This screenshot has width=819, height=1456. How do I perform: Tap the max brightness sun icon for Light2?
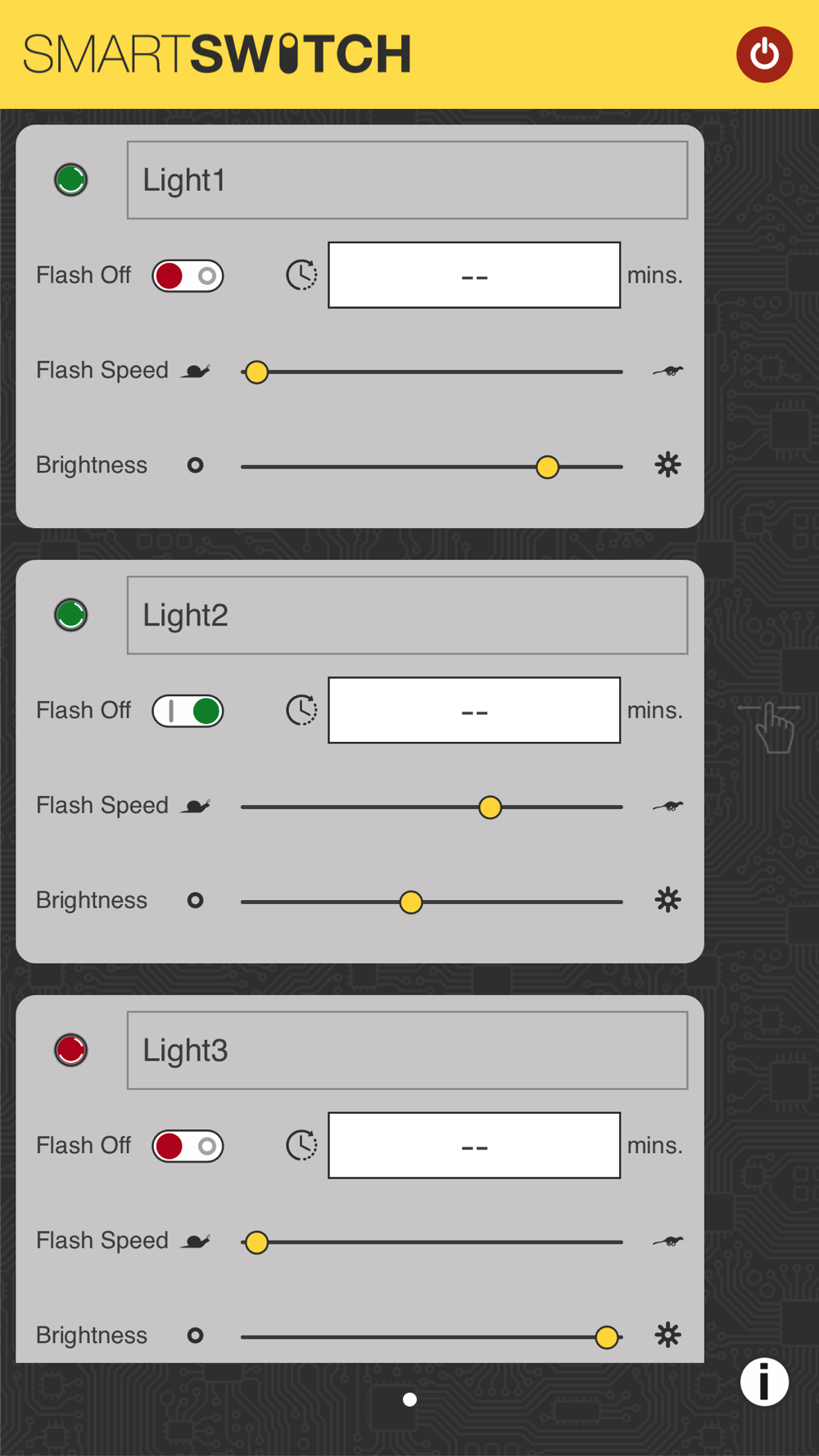point(668,900)
